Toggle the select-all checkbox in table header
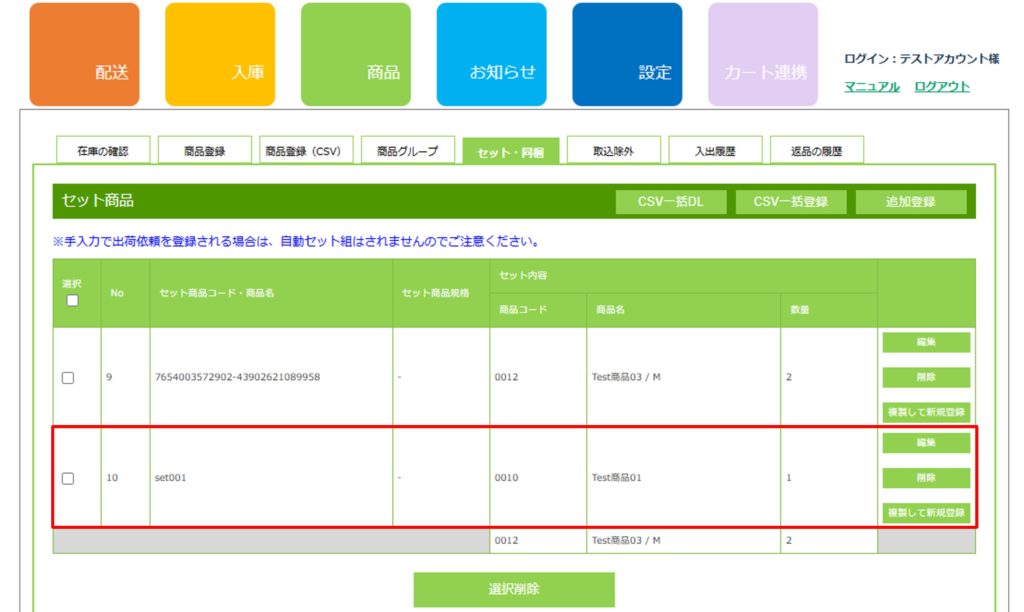Screen dimensions: 1024x612 point(72,300)
